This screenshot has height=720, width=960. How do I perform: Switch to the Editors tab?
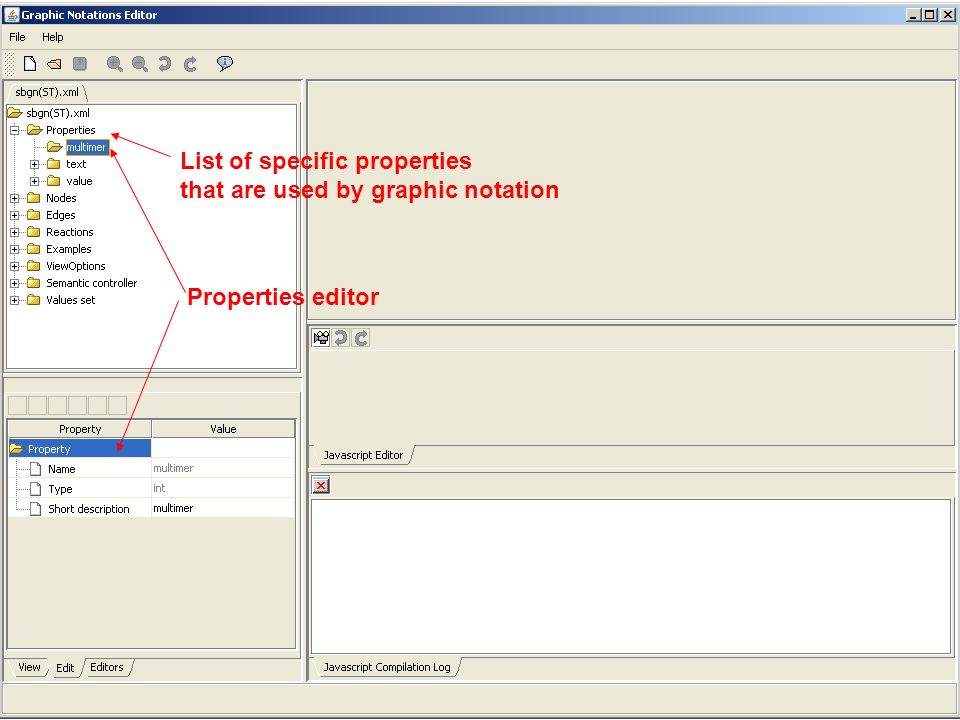coord(107,667)
